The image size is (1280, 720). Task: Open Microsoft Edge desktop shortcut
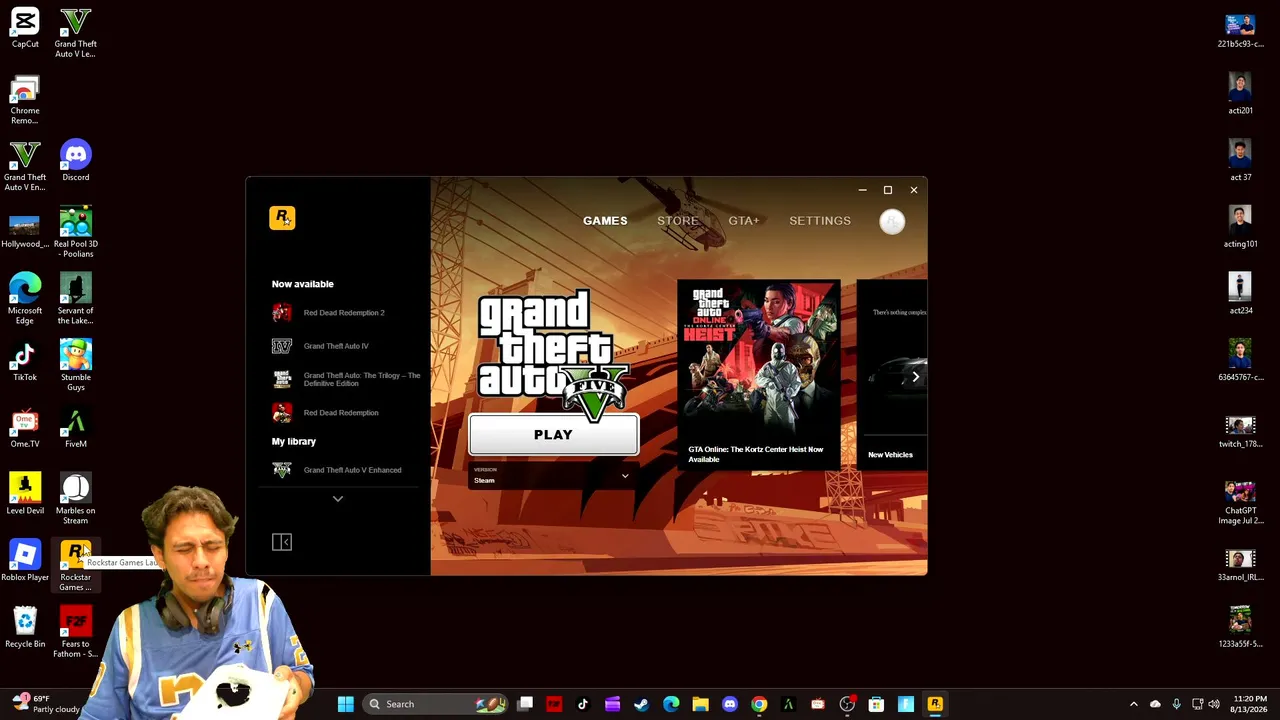click(25, 298)
